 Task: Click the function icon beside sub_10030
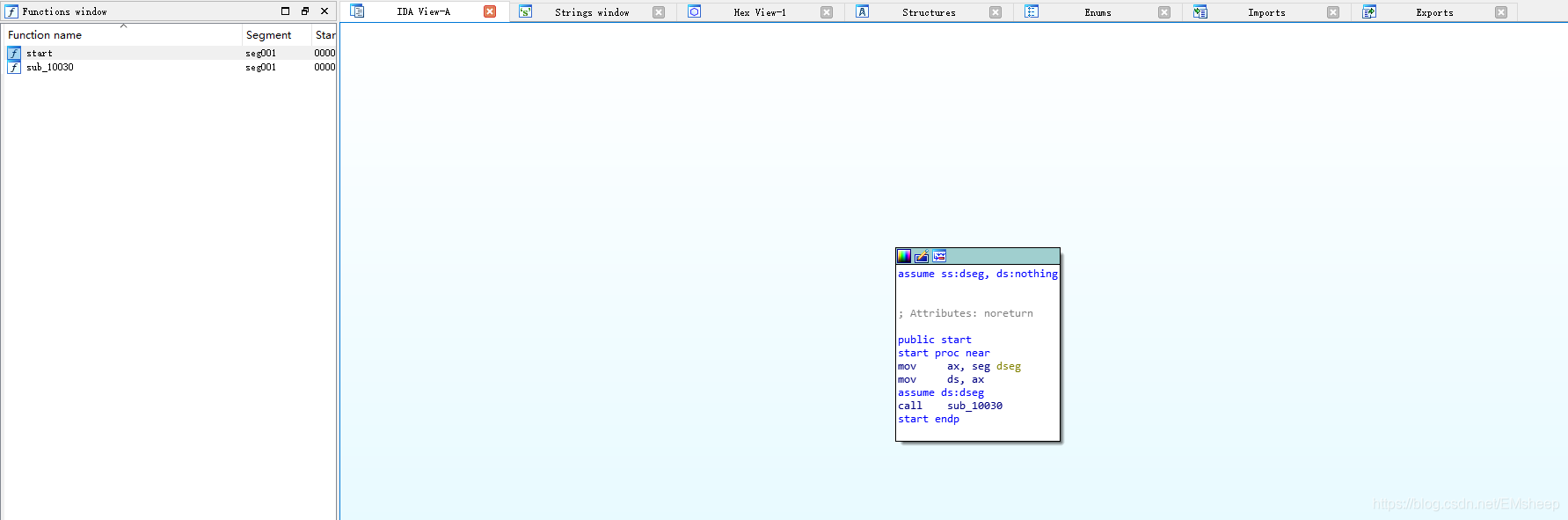[x=14, y=67]
